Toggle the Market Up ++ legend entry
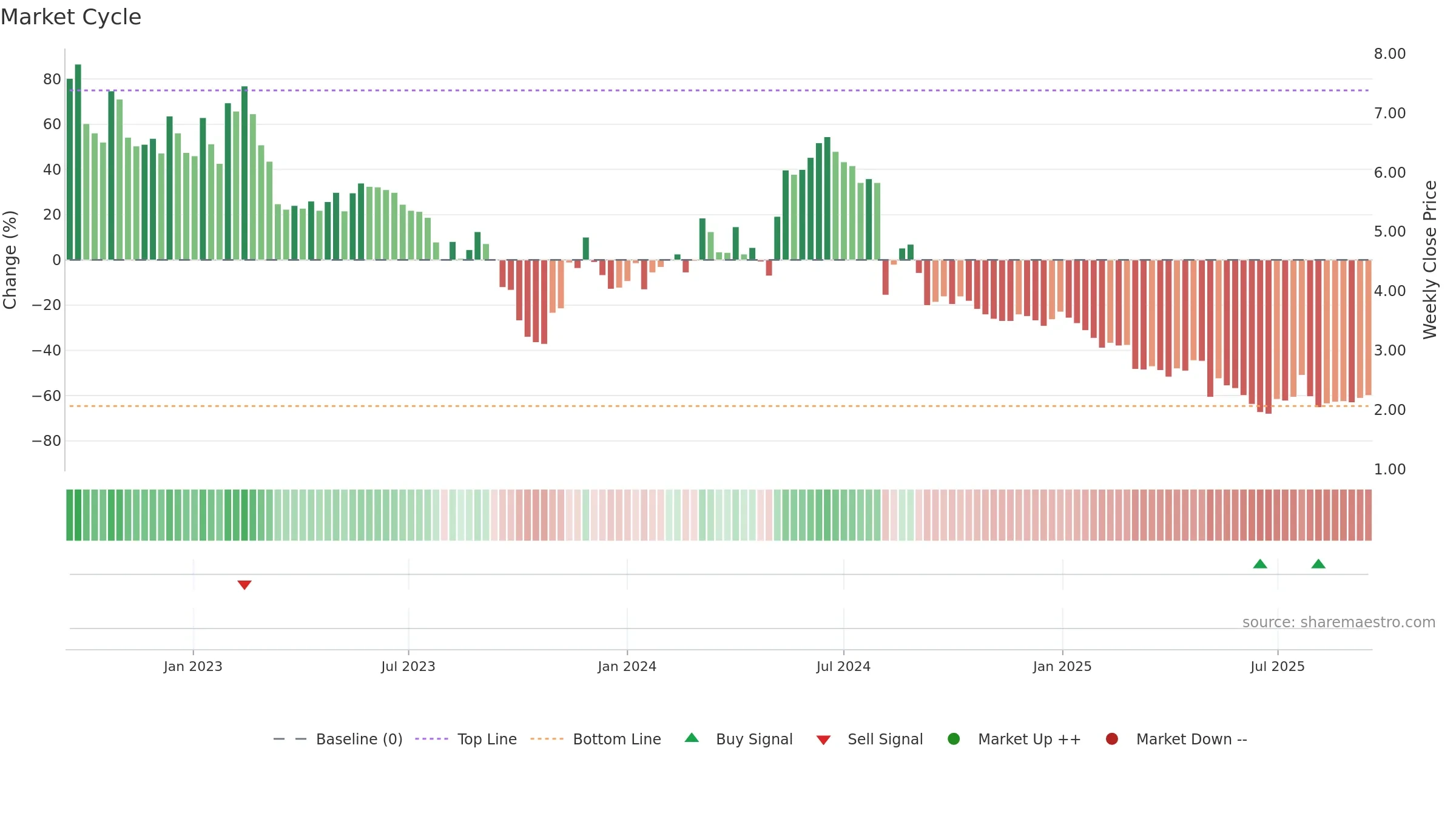This screenshot has width=1456, height=819. 1014,739
